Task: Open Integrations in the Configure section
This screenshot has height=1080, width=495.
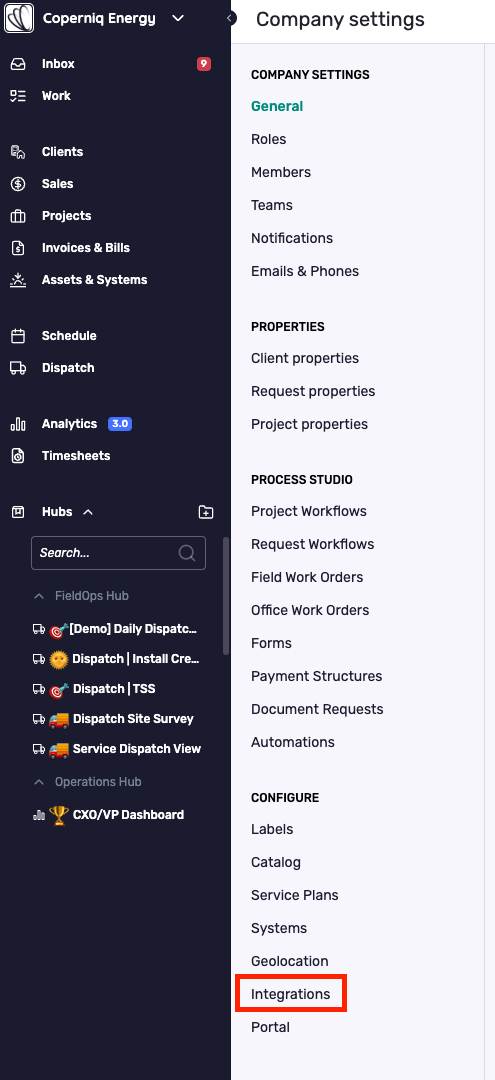Action: click(x=291, y=995)
